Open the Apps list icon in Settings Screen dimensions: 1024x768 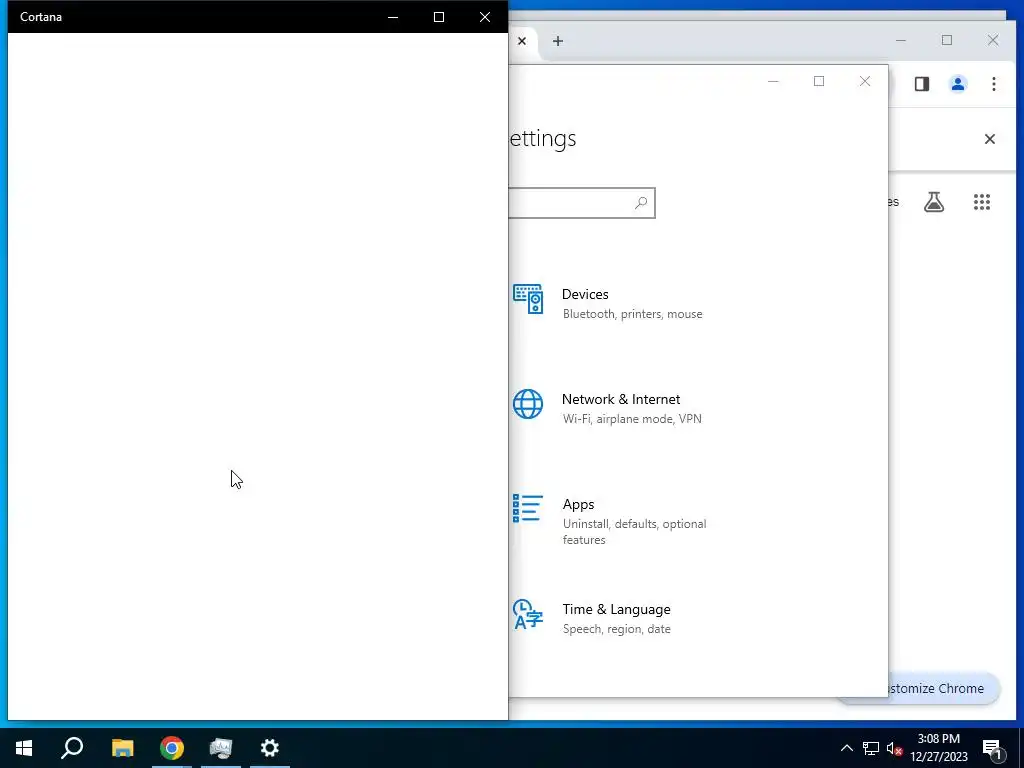(x=528, y=508)
